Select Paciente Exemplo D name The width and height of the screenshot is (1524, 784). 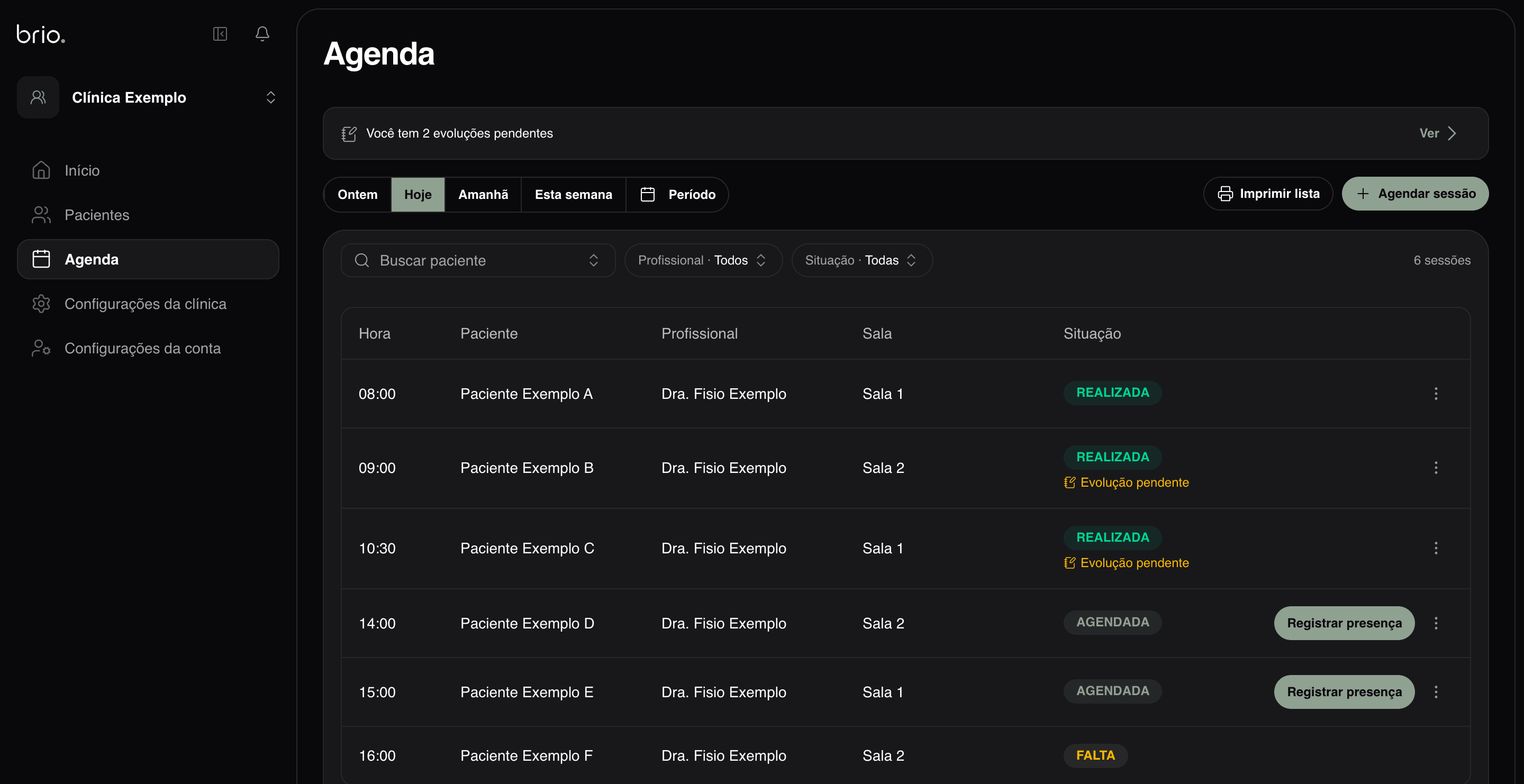click(527, 623)
